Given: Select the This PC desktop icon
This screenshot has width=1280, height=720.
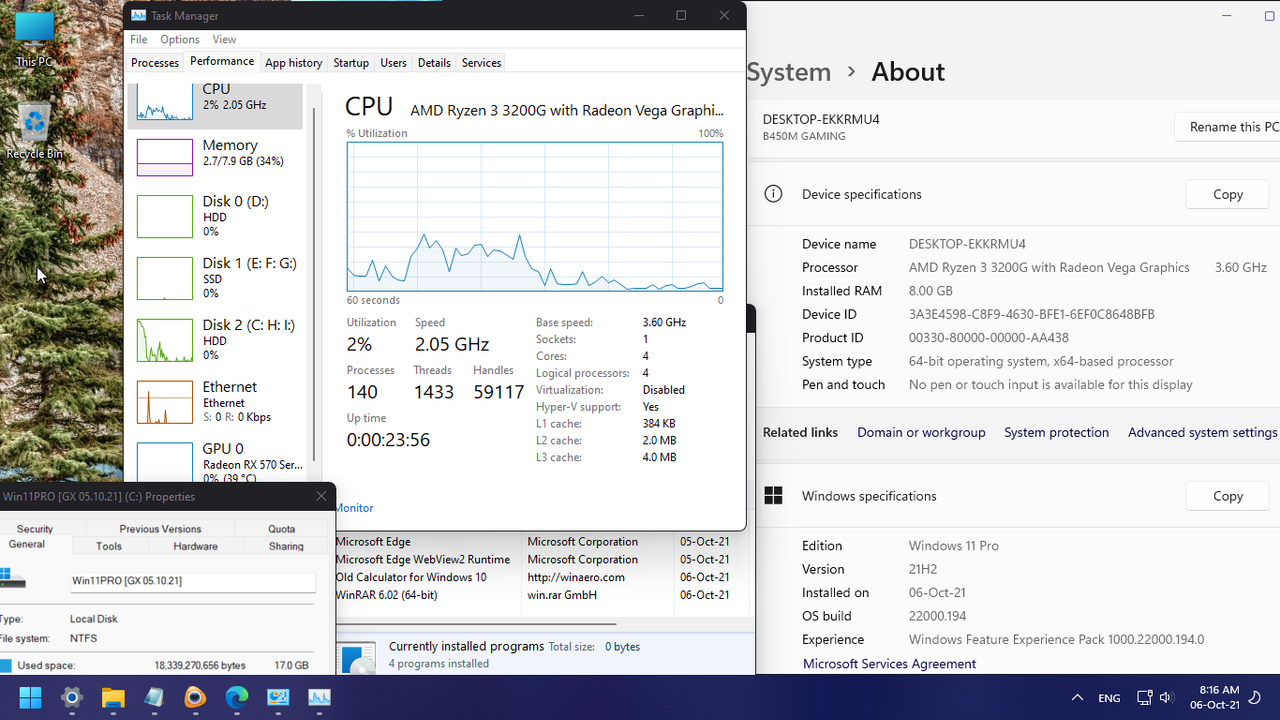Looking at the screenshot, I should click(34, 40).
